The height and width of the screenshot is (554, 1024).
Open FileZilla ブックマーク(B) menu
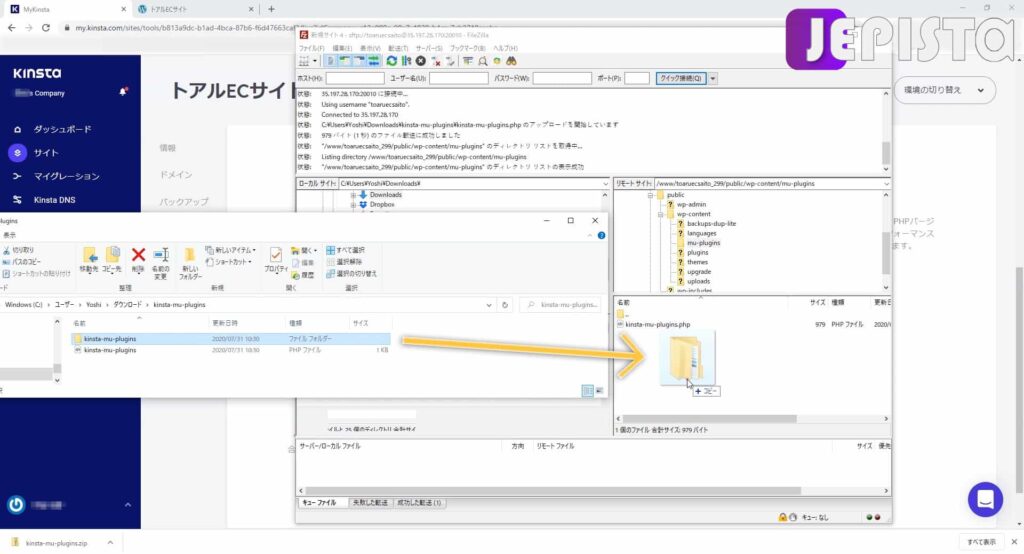coord(468,48)
